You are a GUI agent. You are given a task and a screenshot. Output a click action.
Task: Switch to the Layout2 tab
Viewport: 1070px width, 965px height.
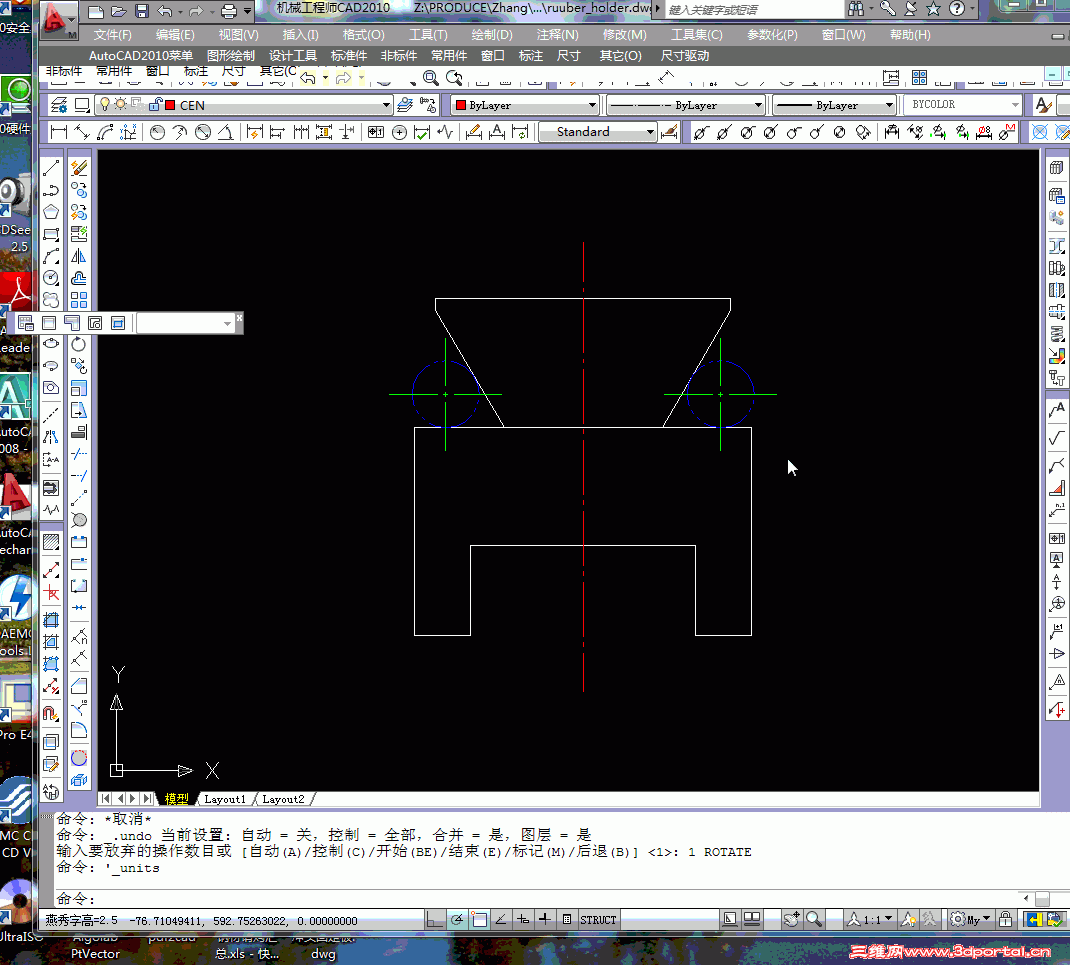[283, 799]
